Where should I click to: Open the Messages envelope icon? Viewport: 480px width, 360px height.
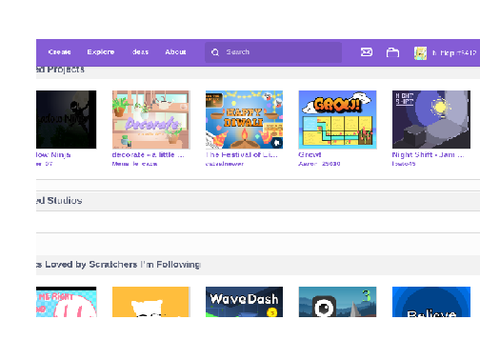pos(366,52)
